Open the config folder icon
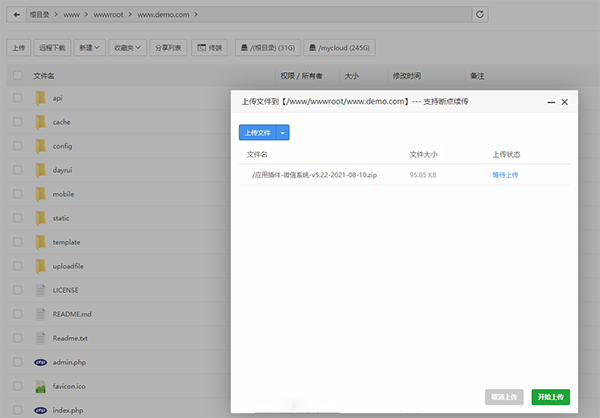Screen dimensions: 600x418 41,146
